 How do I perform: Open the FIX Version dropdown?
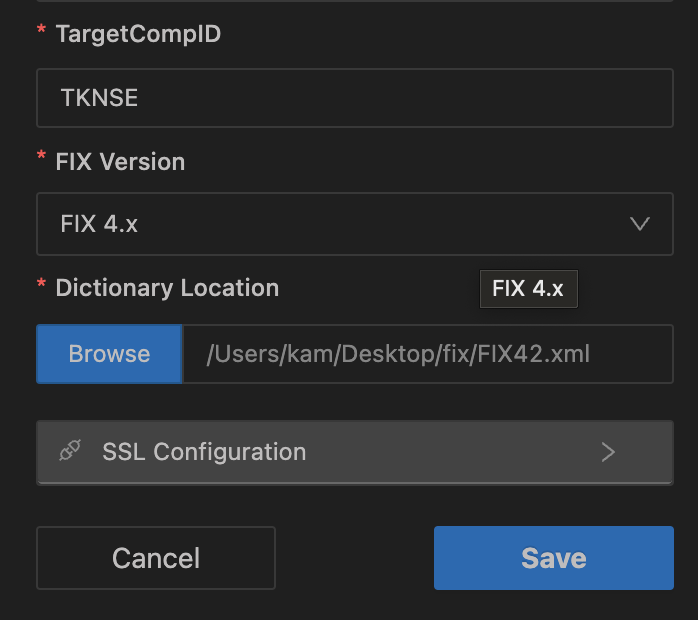tap(354, 224)
